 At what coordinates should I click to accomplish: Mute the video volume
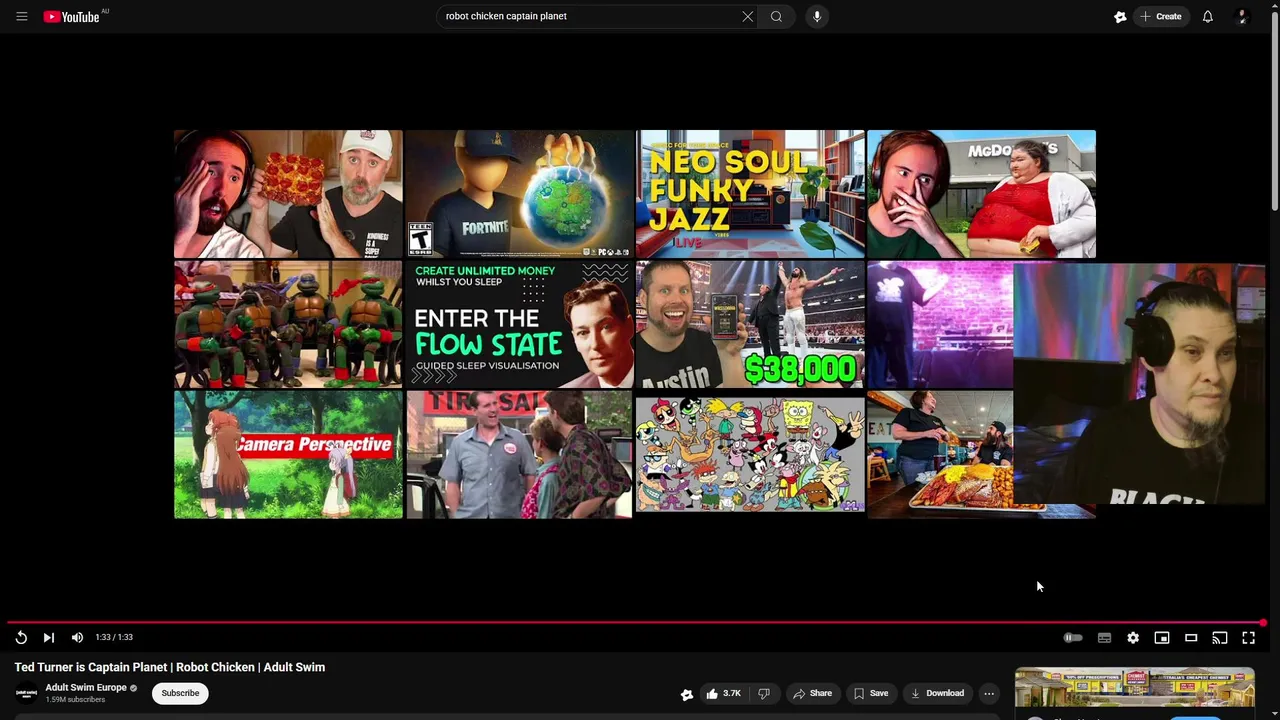click(77, 637)
